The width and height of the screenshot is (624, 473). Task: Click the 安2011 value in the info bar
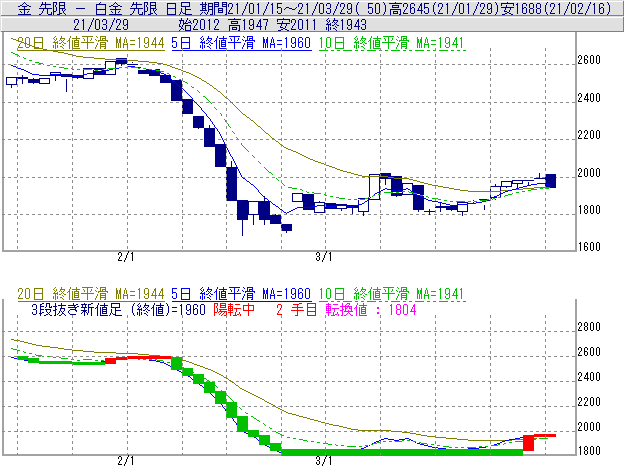coord(297,25)
